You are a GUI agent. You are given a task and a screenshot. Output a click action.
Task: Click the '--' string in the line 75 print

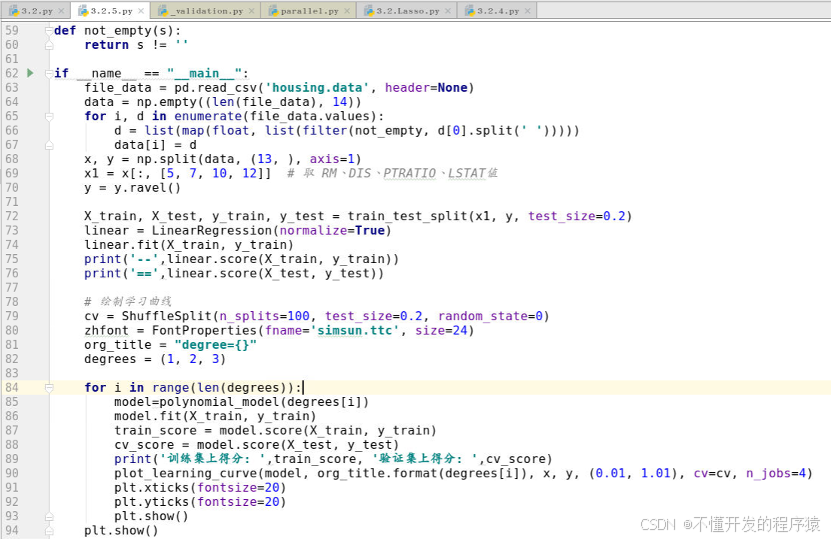click(144, 259)
